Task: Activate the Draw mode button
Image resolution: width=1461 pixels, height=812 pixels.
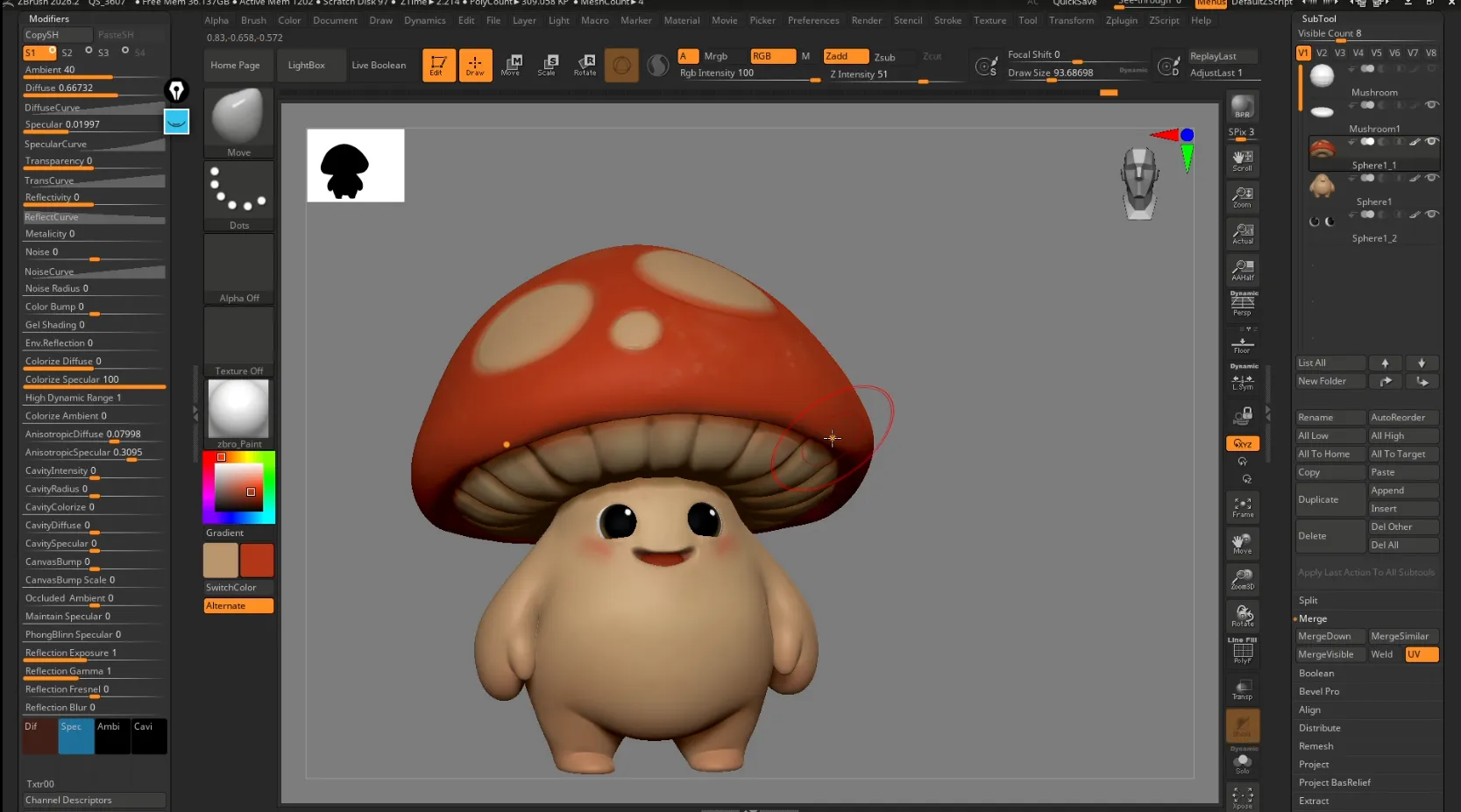Action: click(475, 65)
